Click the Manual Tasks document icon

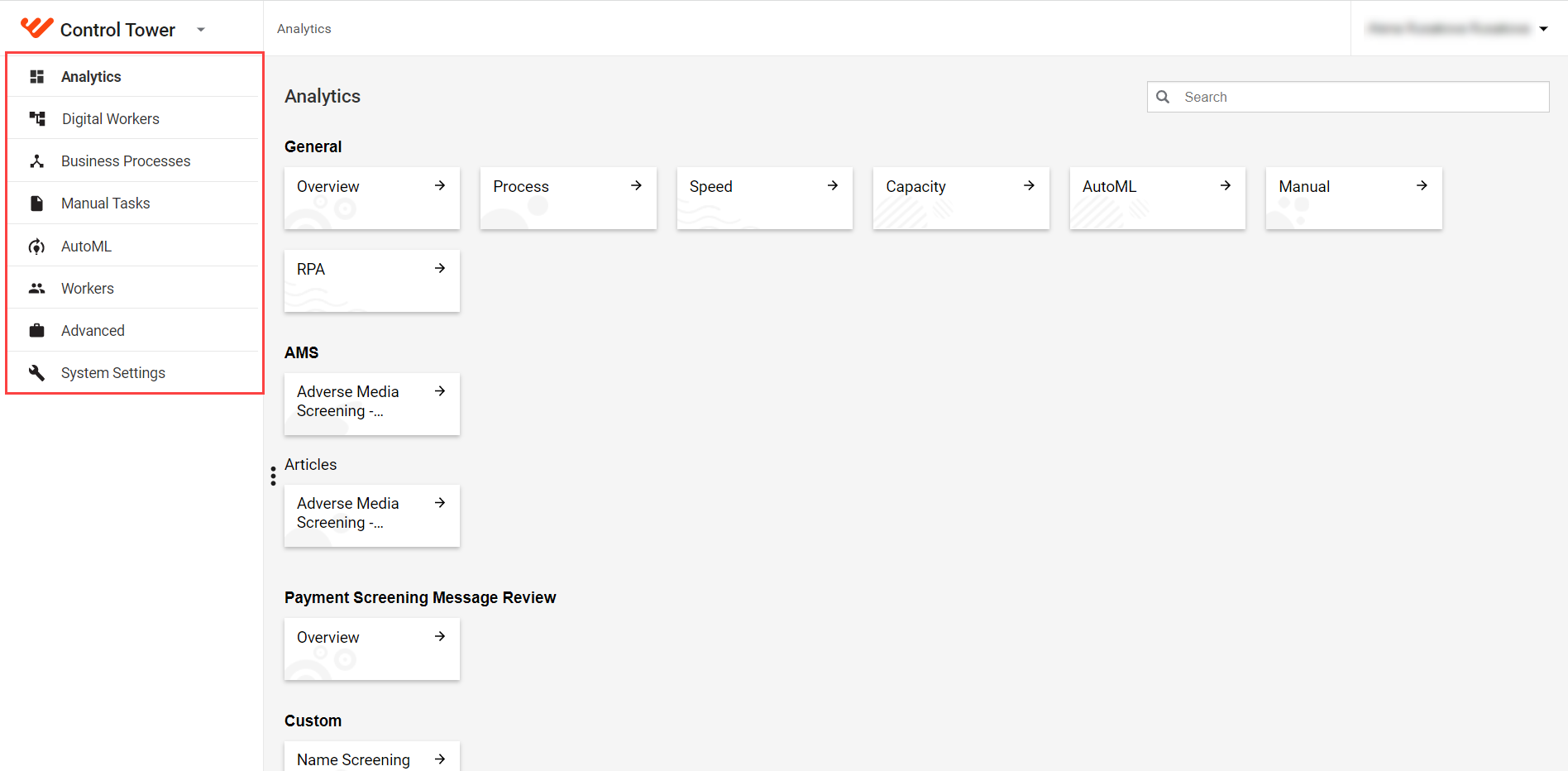click(x=36, y=204)
